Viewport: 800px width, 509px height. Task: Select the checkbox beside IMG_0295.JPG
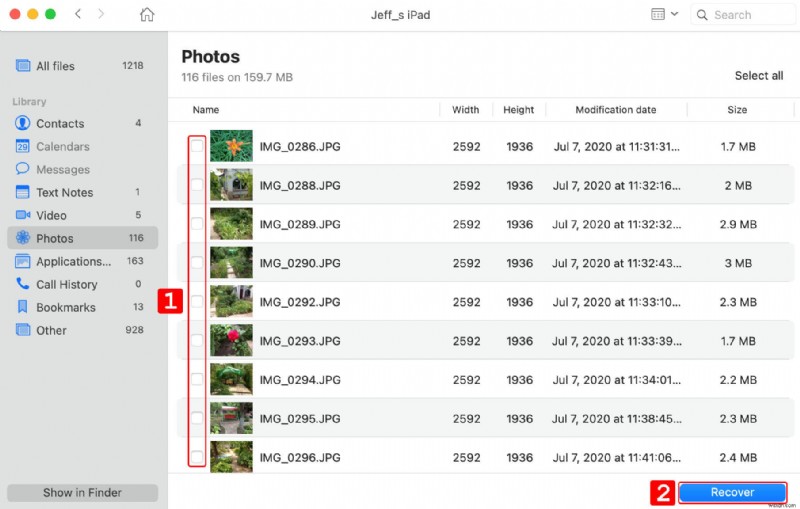tap(197, 418)
